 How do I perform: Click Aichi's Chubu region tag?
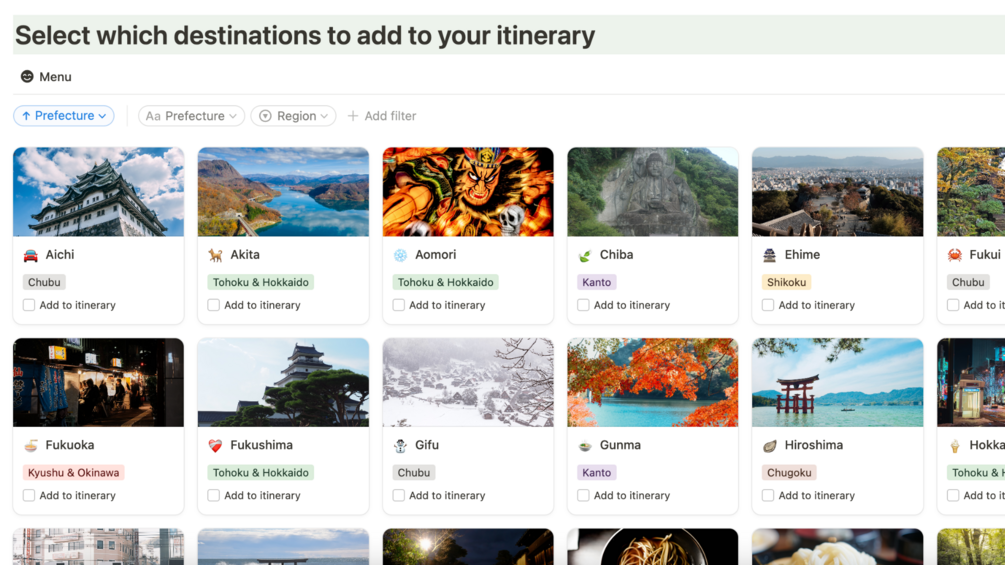pyautogui.click(x=44, y=282)
